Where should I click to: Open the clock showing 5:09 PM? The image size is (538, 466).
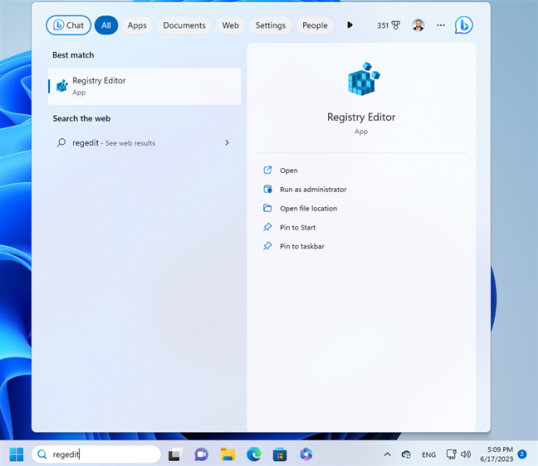coord(496,454)
